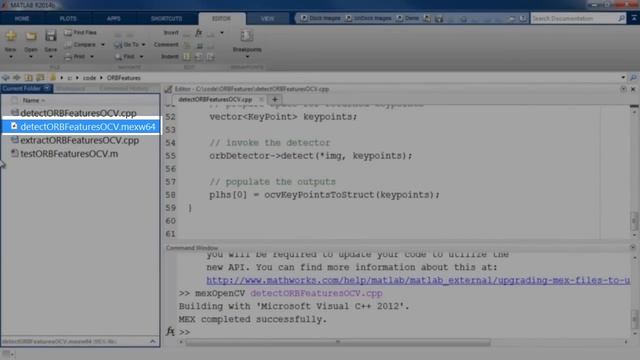Viewport: 640px width, 360px height.
Task: Insert a function with the fx icon
Action: pyautogui.click(x=199, y=33)
